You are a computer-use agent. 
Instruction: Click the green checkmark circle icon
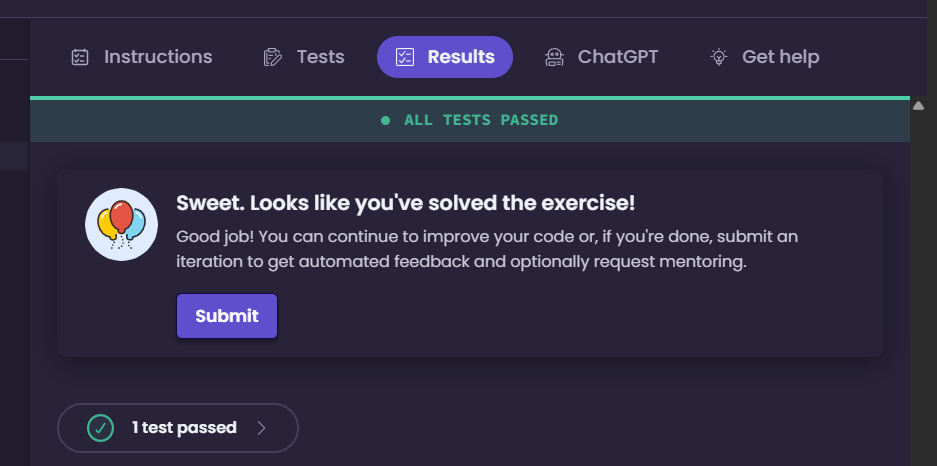100,428
